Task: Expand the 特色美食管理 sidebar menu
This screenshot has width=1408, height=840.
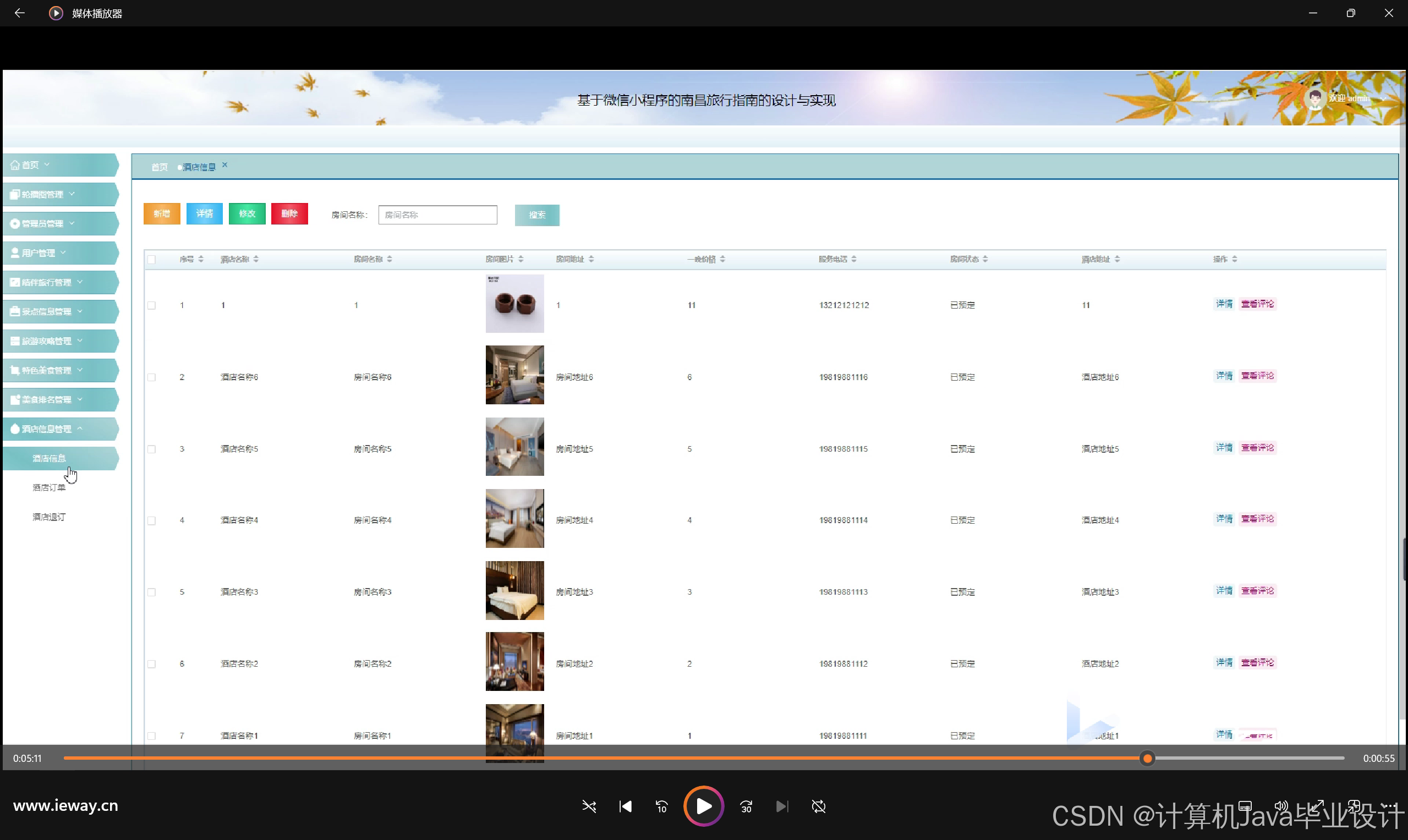Action: pyautogui.click(x=60, y=370)
